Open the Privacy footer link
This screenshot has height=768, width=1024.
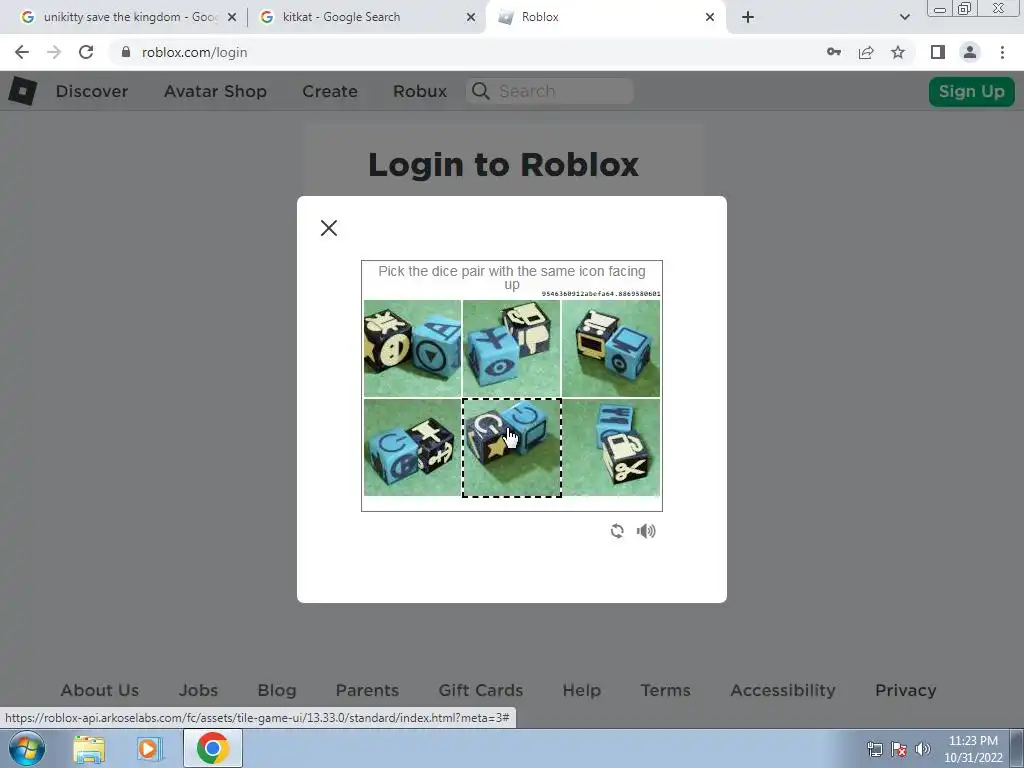pyautogui.click(x=905, y=690)
